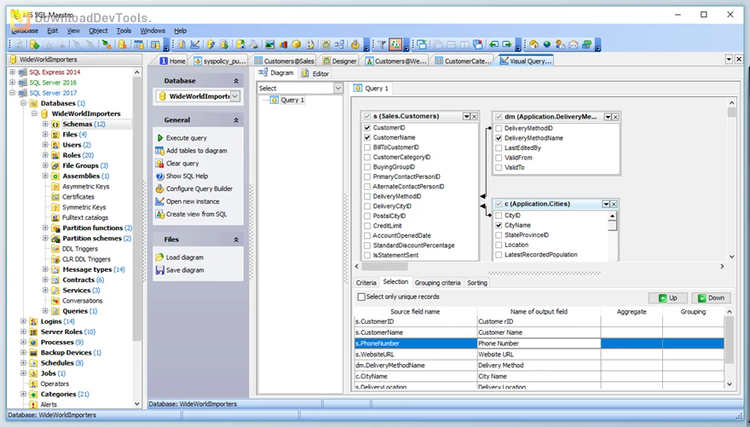Collapse the Database panel section
Image resolution: width=750 pixels, height=427 pixels.
coord(236,81)
